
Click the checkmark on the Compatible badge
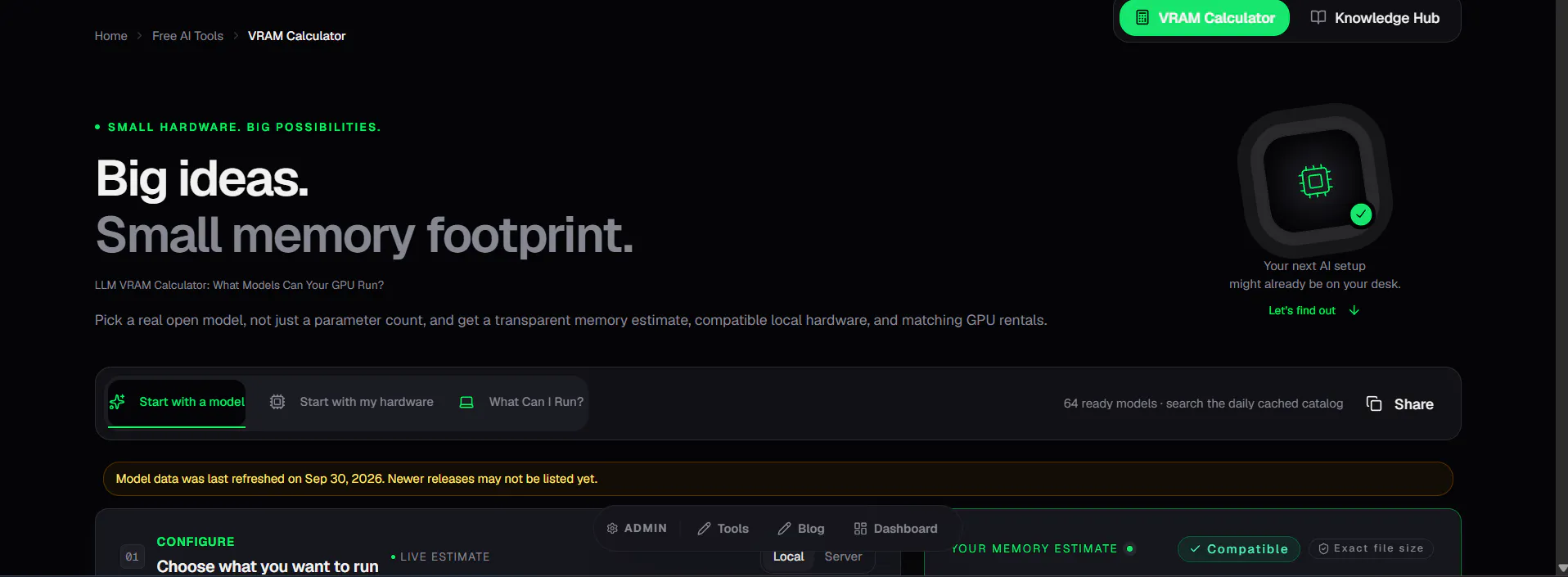click(x=1195, y=549)
